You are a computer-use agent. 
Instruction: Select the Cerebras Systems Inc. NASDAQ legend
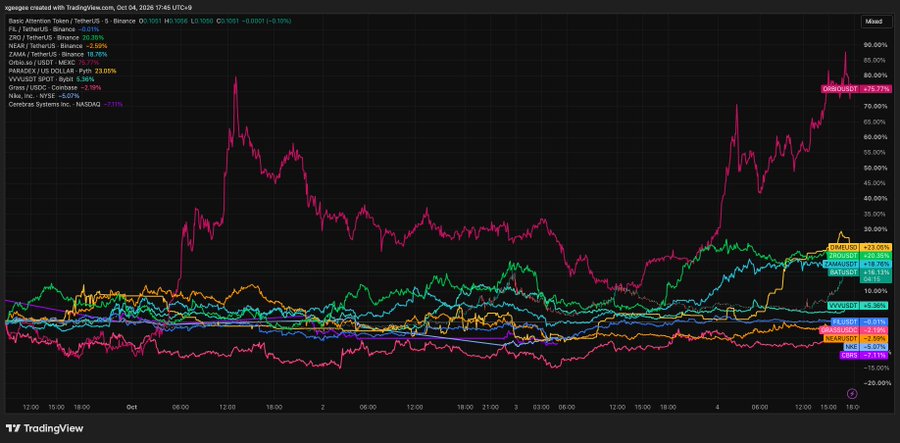(65, 104)
